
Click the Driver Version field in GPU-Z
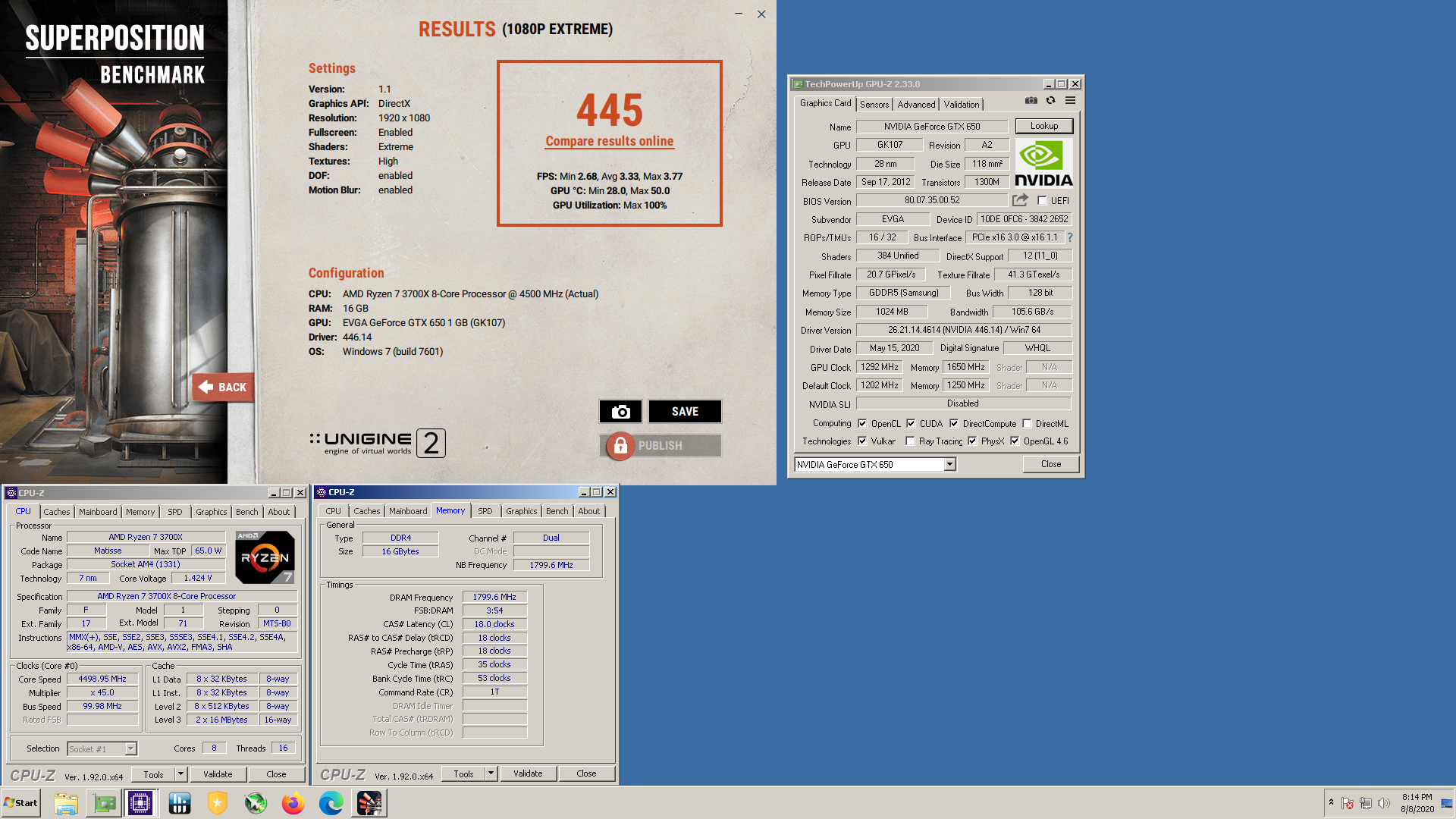(x=965, y=330)
